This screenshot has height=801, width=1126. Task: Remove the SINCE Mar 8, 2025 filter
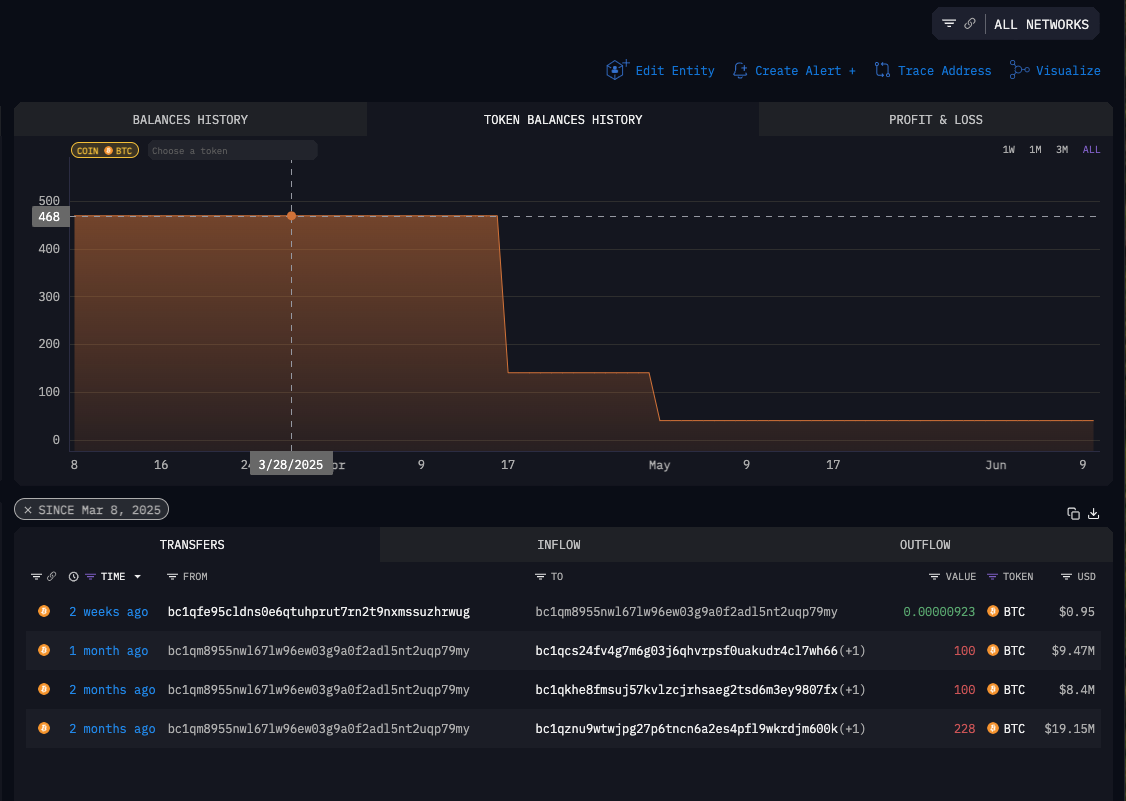coord(28,510)
